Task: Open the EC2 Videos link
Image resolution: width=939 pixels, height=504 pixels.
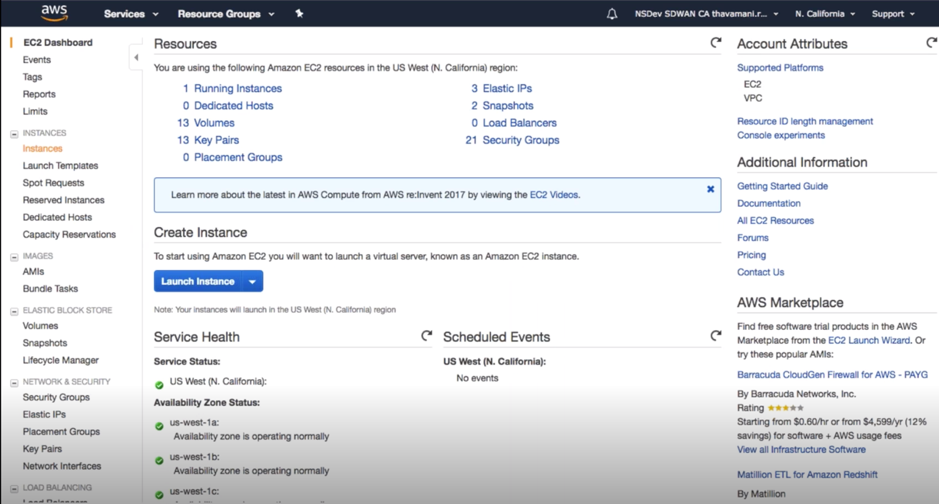Action: [554, 195]
